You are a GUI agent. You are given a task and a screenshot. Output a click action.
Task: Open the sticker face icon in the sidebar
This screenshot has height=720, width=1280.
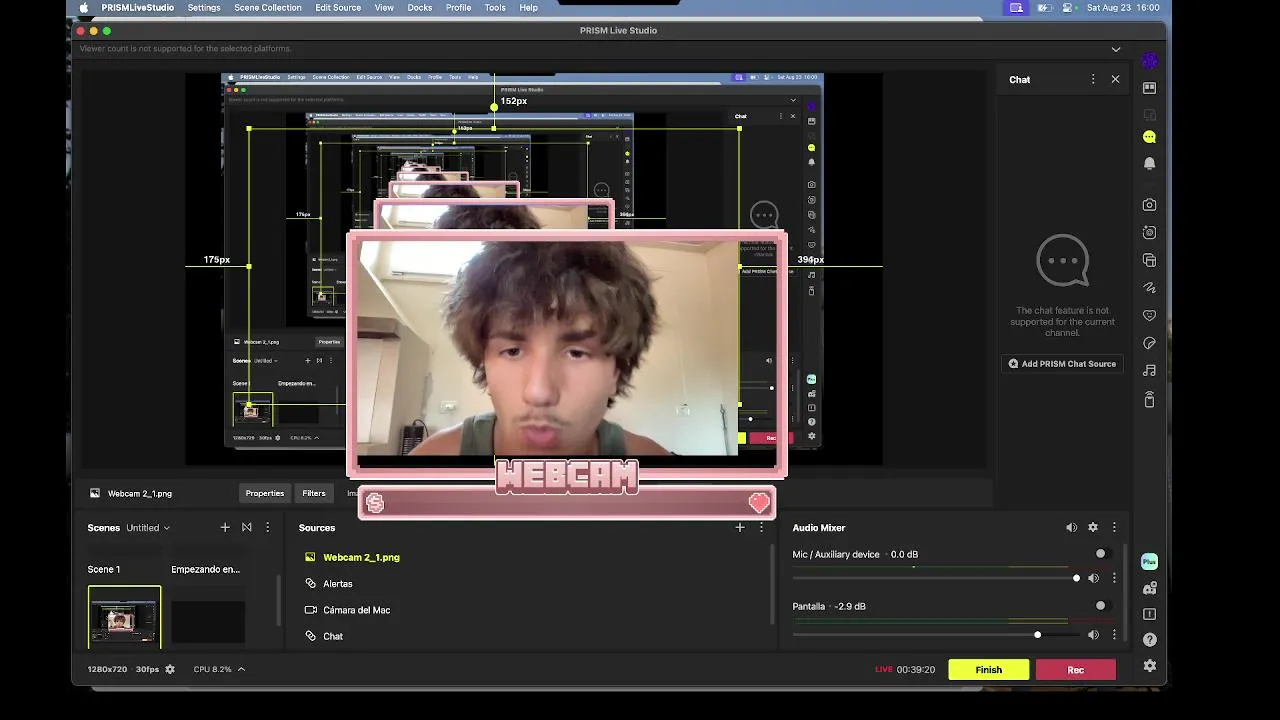1149,315
